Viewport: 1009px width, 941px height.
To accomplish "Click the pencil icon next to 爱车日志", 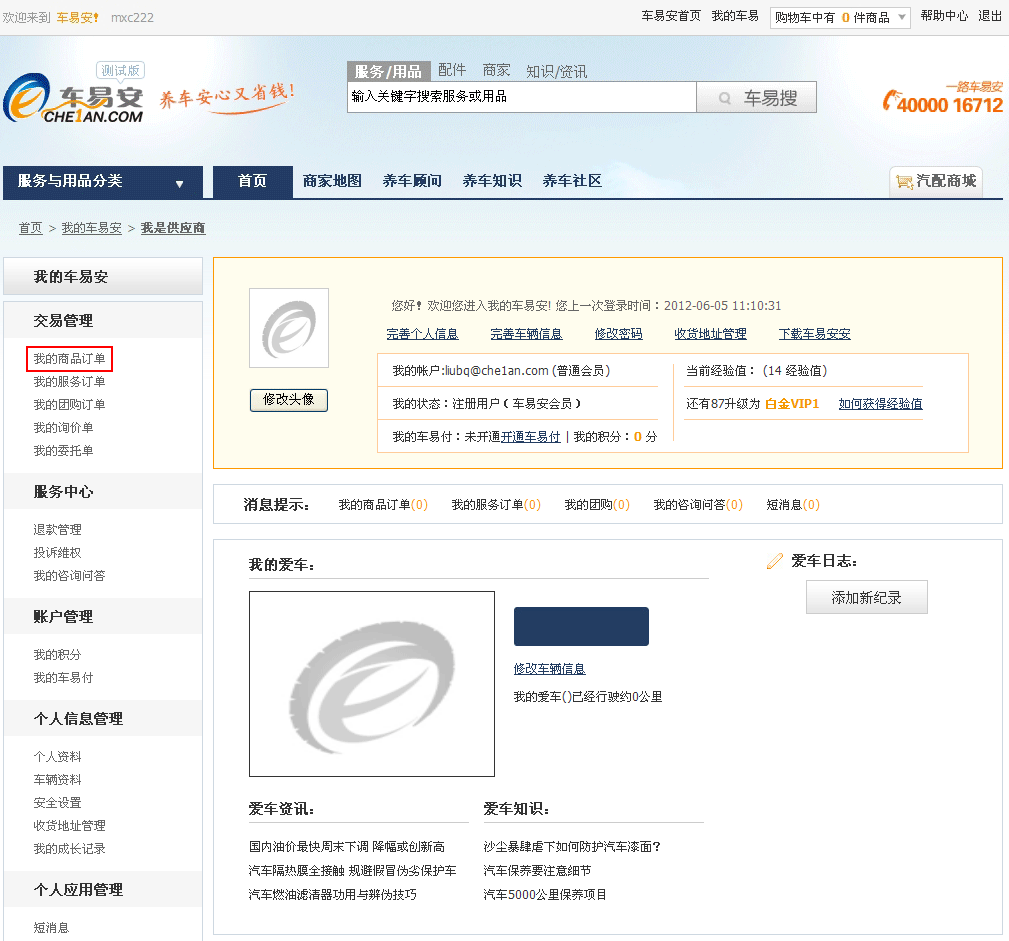I will point(775,561).
